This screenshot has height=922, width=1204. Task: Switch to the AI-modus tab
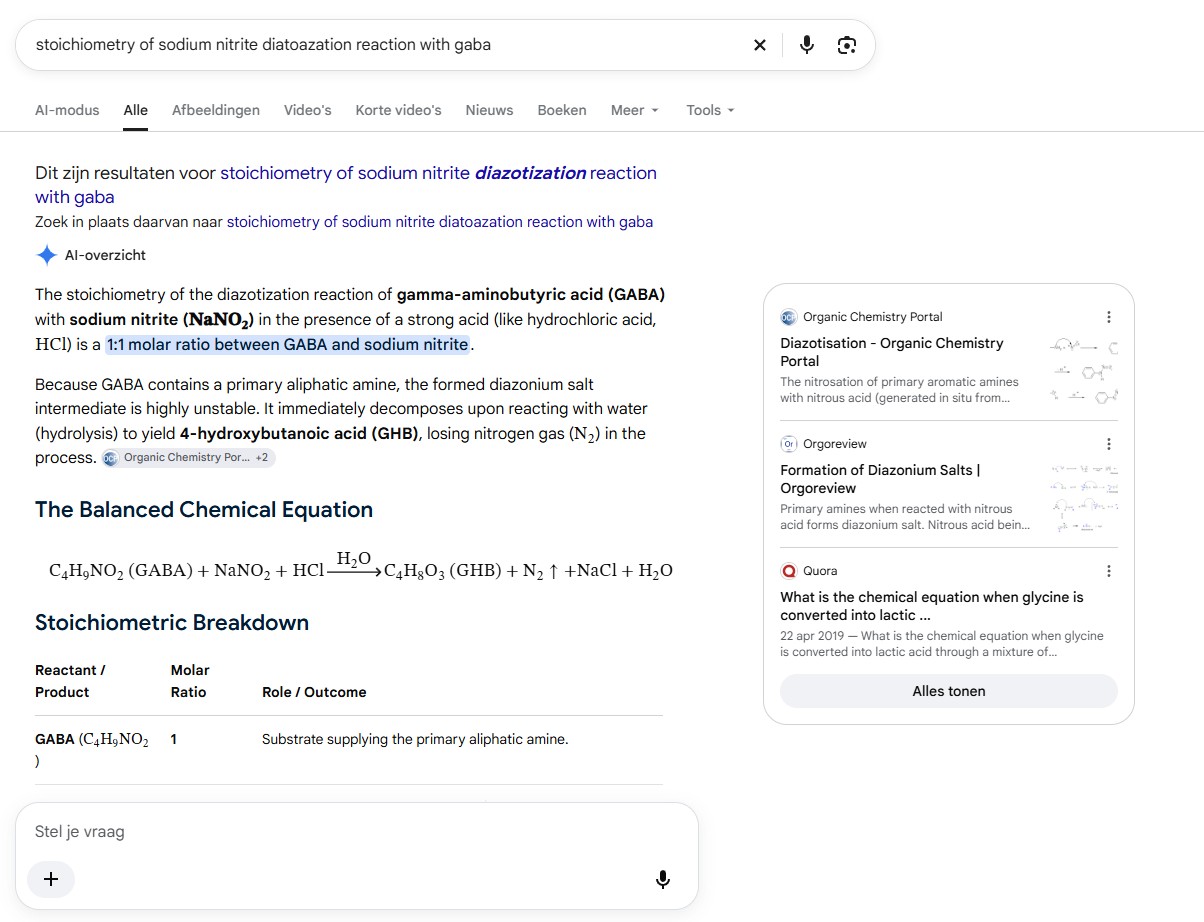click(67, 110)
